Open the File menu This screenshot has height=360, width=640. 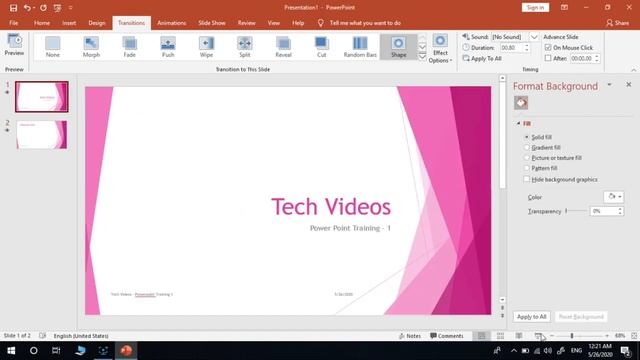point(13,23)
